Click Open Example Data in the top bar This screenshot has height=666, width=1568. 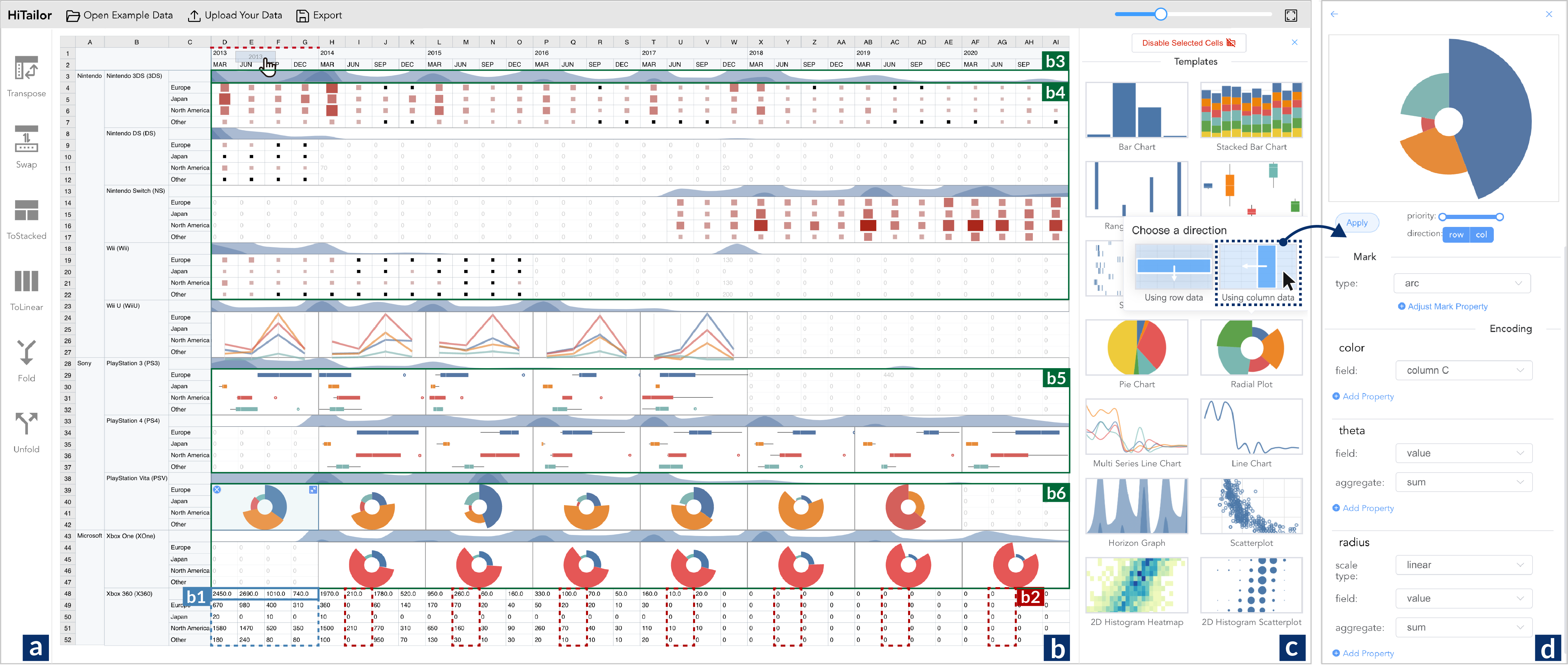tap(119, 15)
